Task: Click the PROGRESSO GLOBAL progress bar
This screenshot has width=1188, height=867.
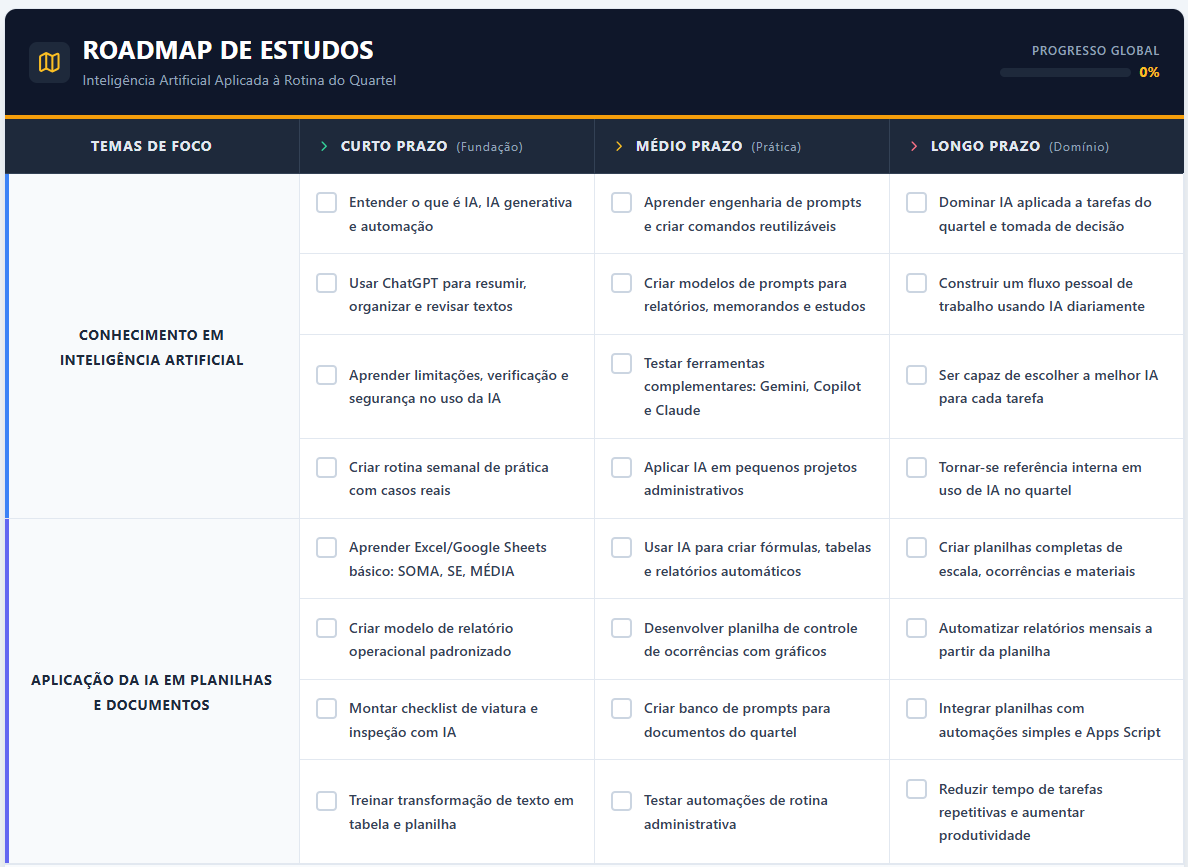Action: point(1064,72)
